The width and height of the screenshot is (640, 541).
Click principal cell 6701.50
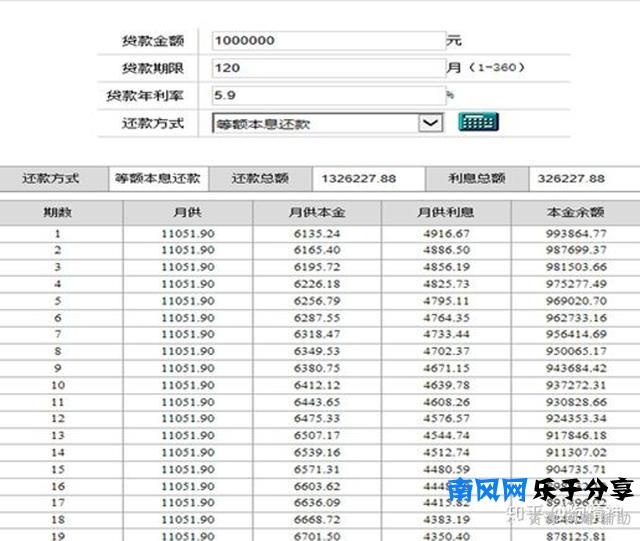pyautogui.click(x=317, y=536)
